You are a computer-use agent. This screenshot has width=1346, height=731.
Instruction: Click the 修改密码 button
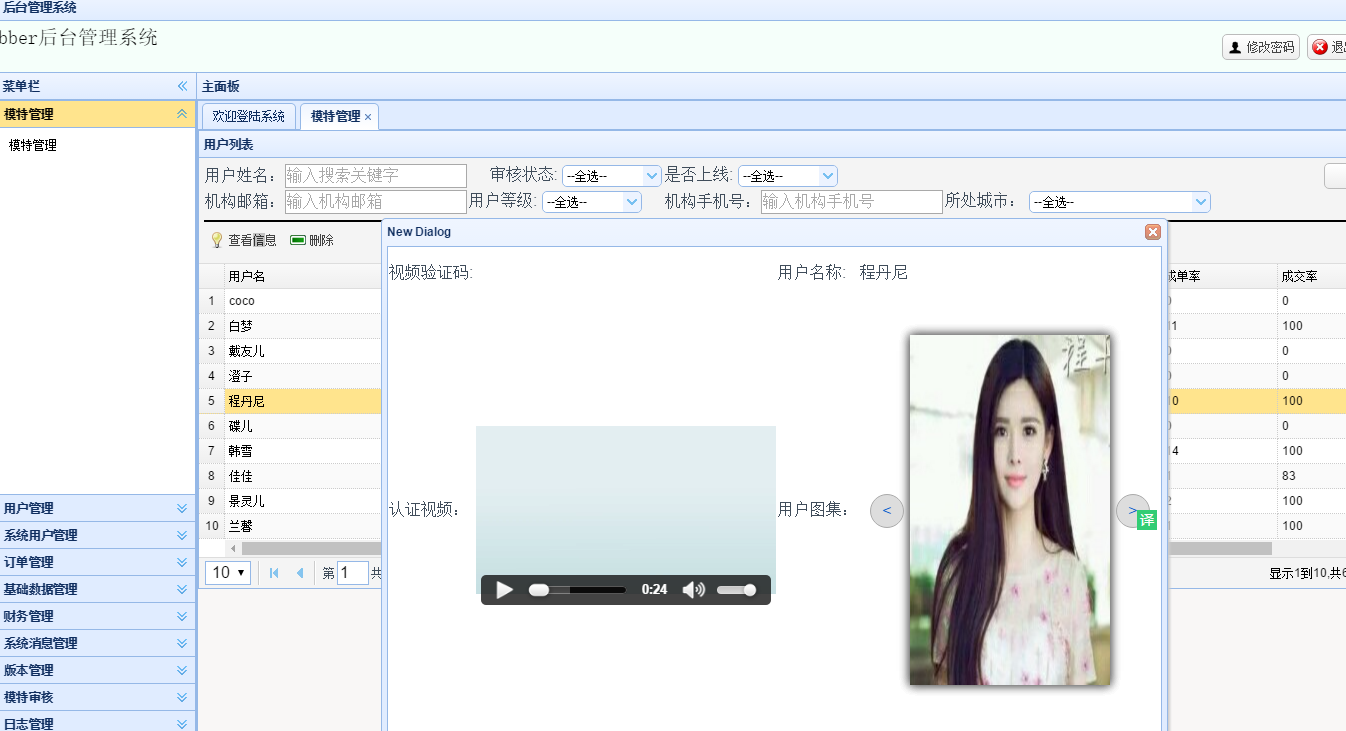click(x=1260, y=47)
